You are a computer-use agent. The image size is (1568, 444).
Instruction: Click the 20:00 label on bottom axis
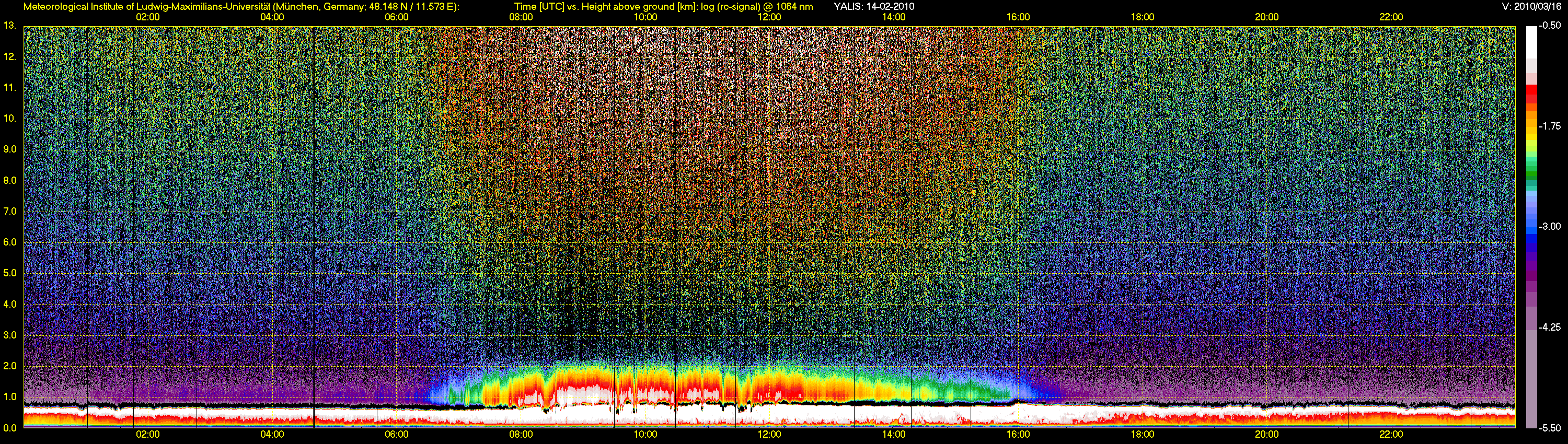1267,435
